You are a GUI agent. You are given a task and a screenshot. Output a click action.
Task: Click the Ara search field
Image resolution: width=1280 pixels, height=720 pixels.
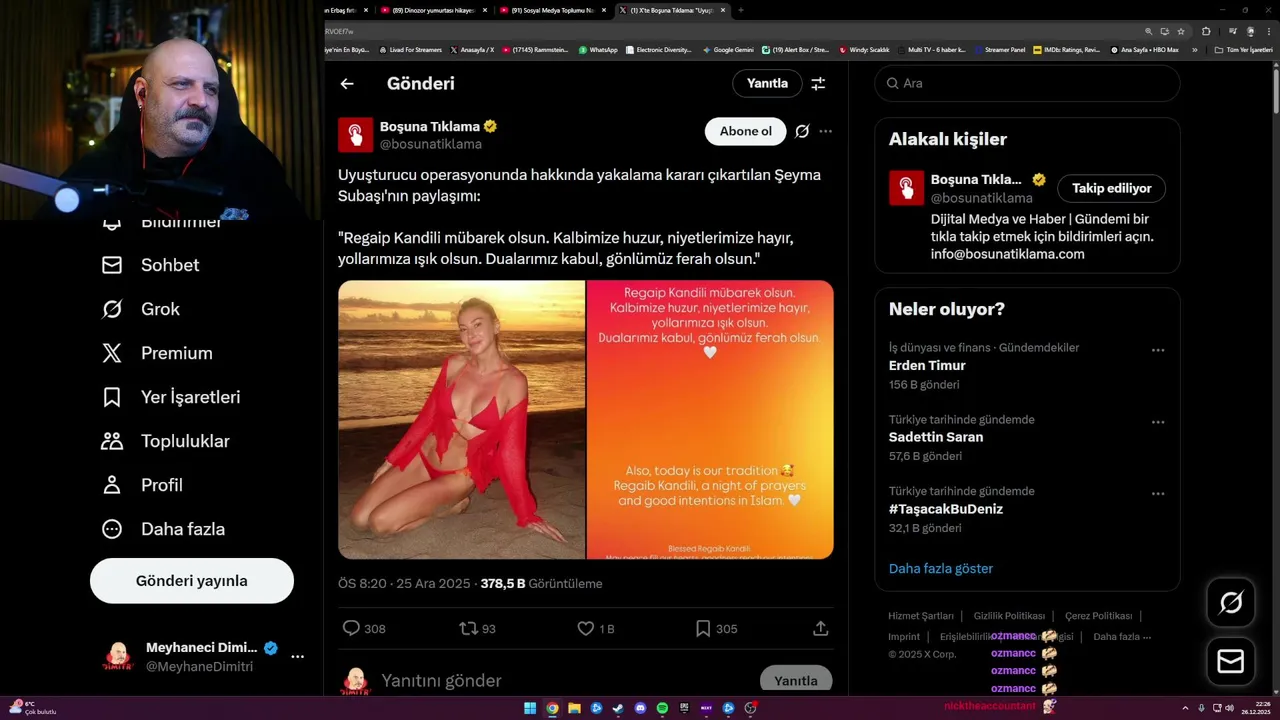(1027, 84)
